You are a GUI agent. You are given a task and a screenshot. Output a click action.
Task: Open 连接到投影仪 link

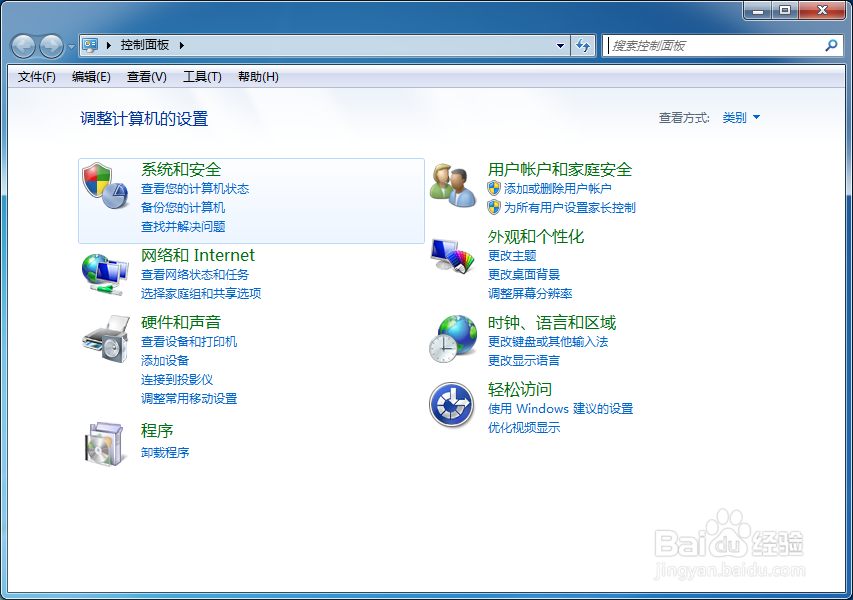click(x=177, y=379)
